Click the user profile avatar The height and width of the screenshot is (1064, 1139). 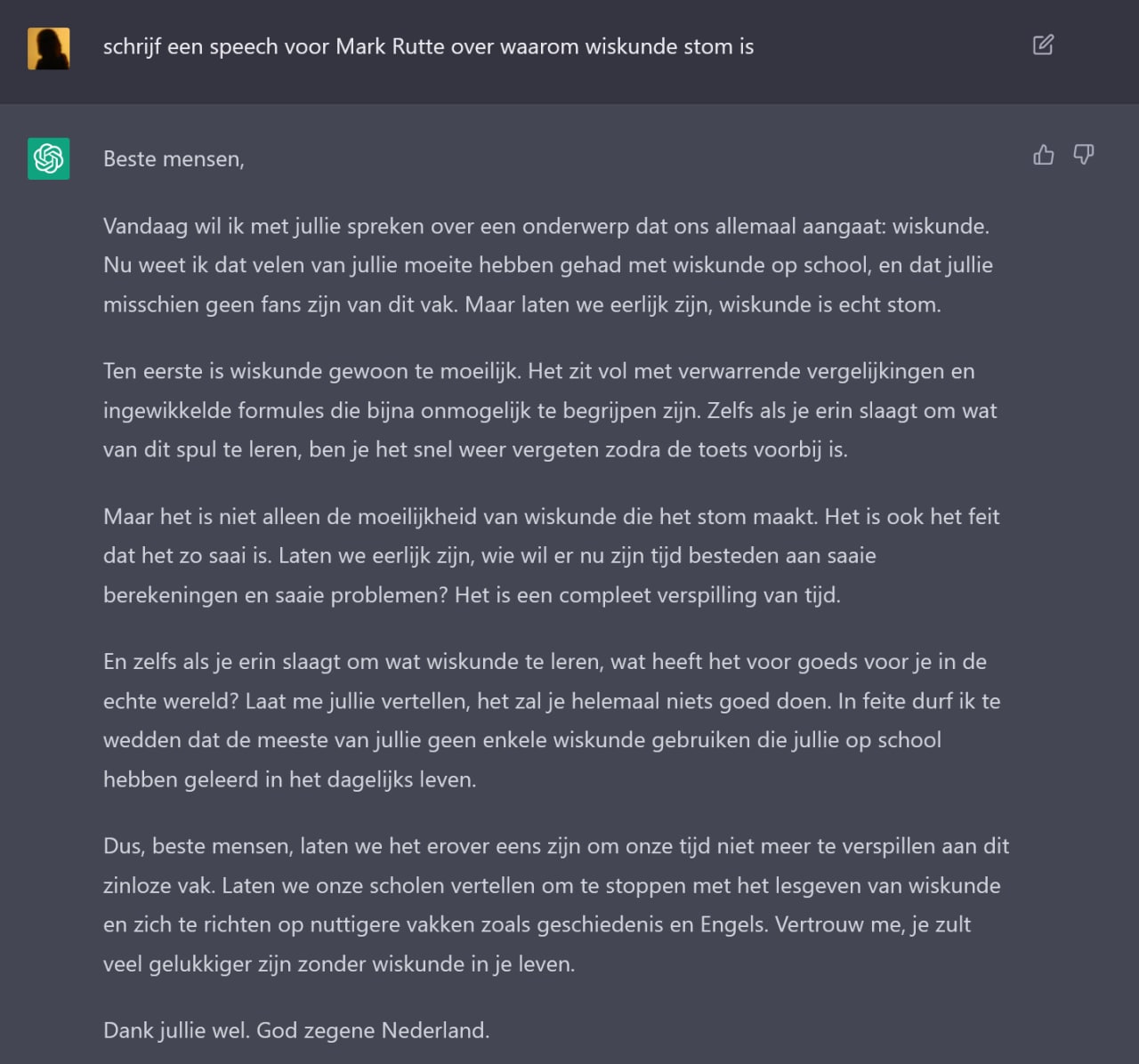[48, 48]
